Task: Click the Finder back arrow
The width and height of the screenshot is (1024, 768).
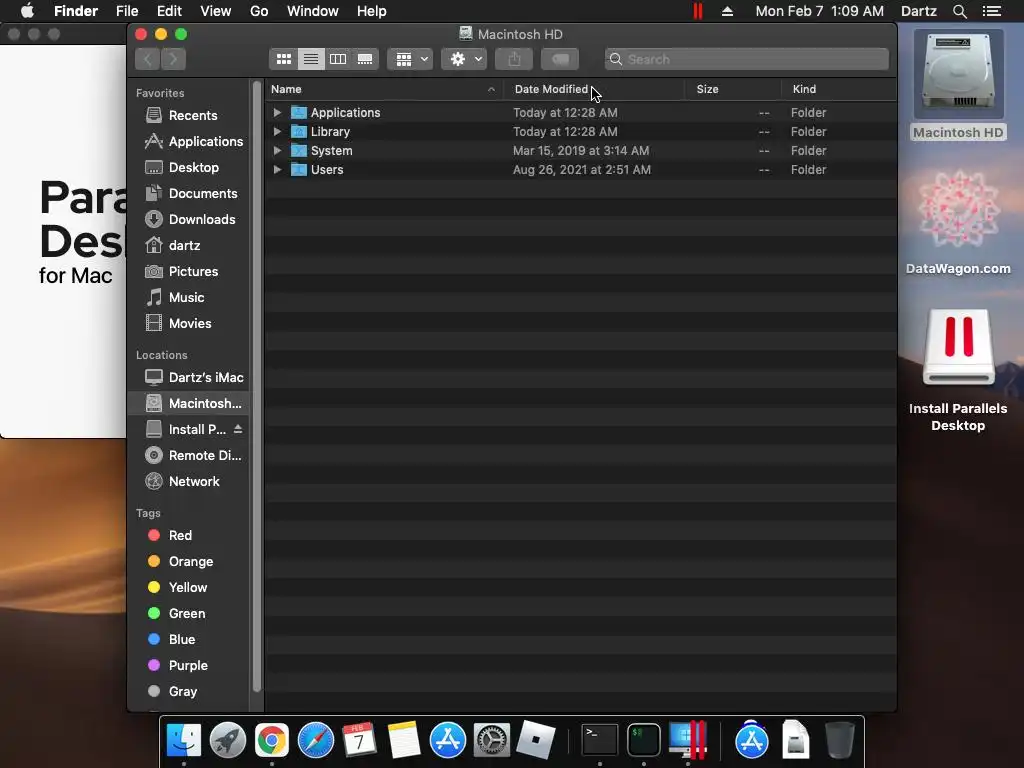Action: click(x=148, y=59)
